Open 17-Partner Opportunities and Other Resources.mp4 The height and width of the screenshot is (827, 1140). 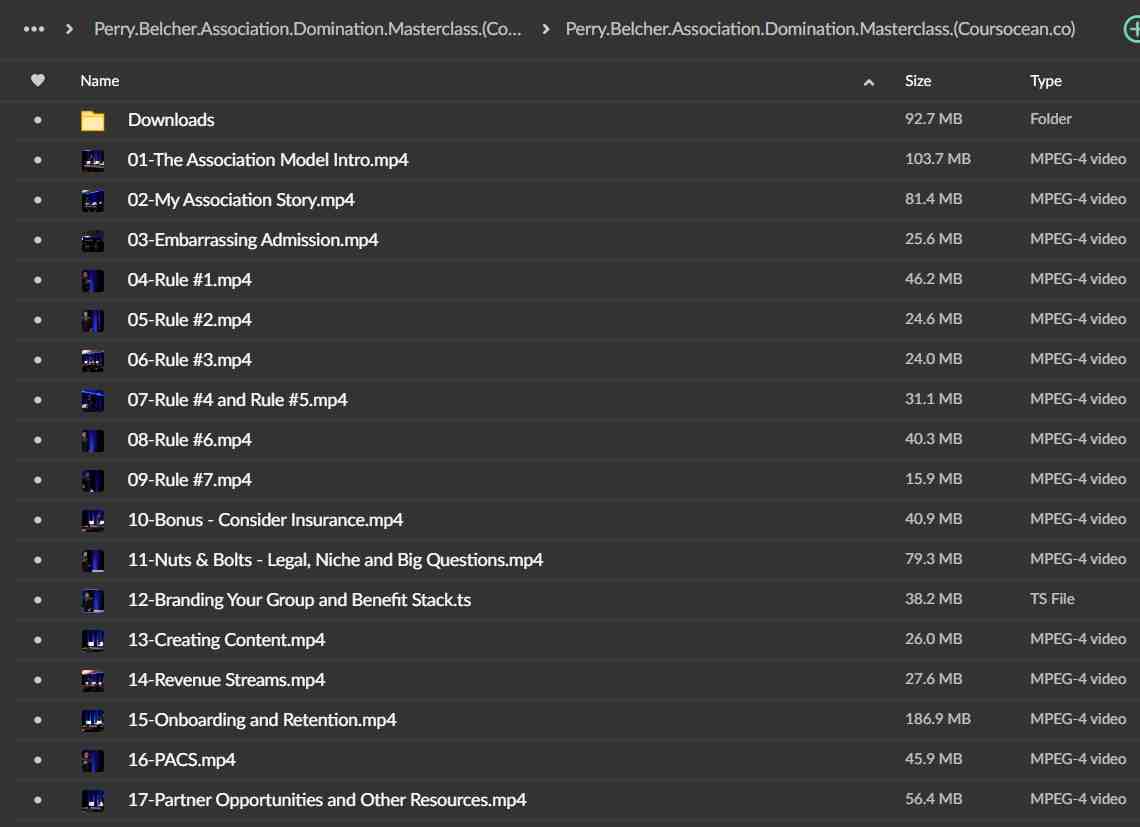tap(326, 800)
